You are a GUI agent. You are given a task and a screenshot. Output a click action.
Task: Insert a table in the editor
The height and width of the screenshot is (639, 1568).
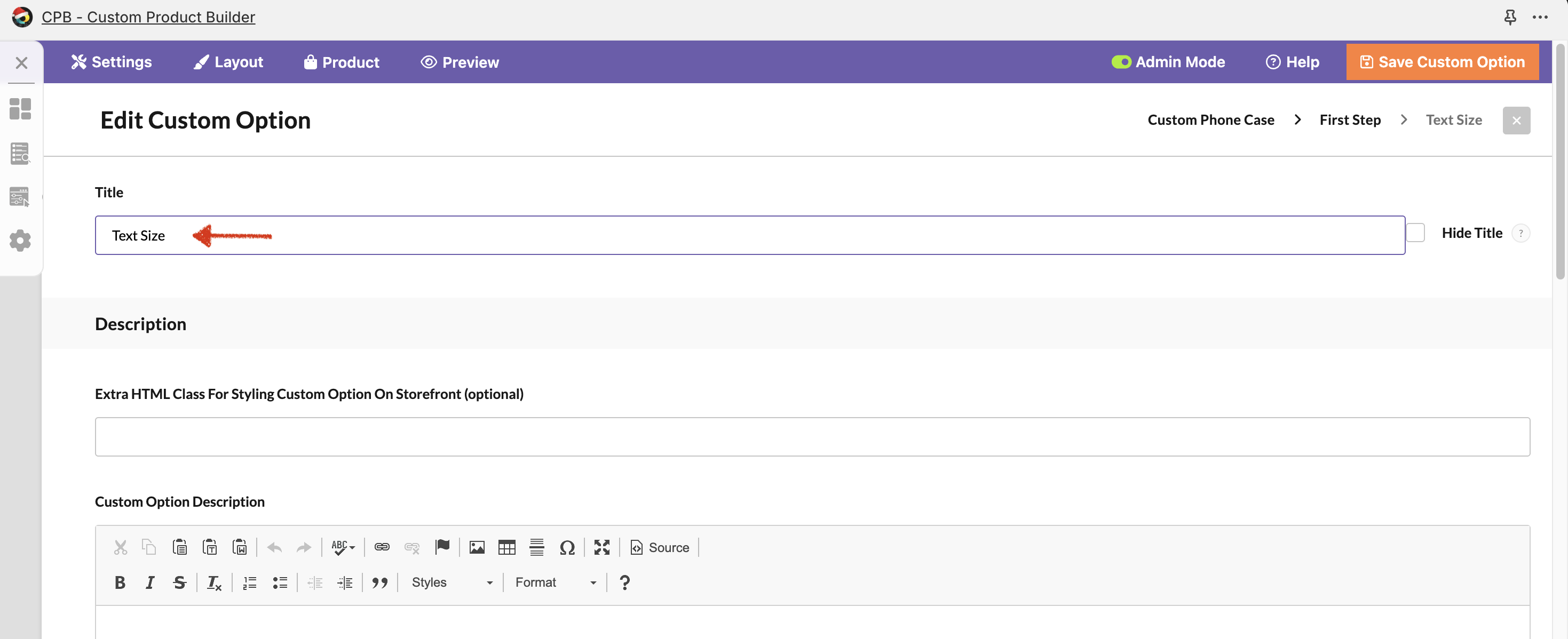[506, 547]
